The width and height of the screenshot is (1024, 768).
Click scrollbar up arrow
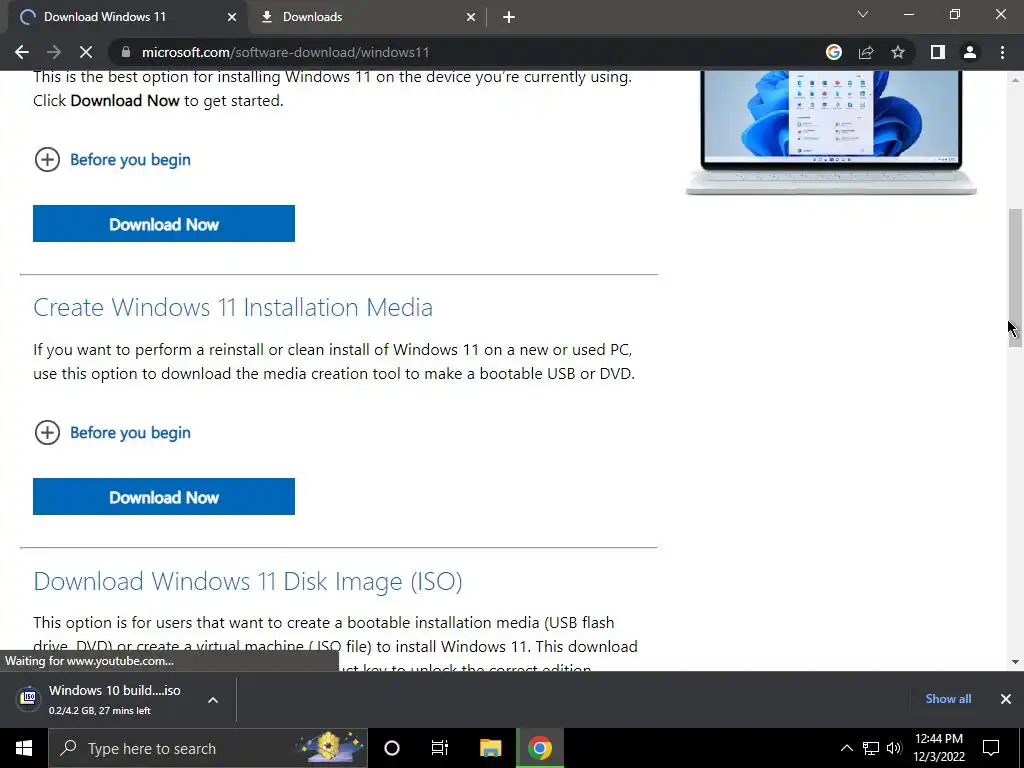pyautogui.click(x=1015, y=80)
